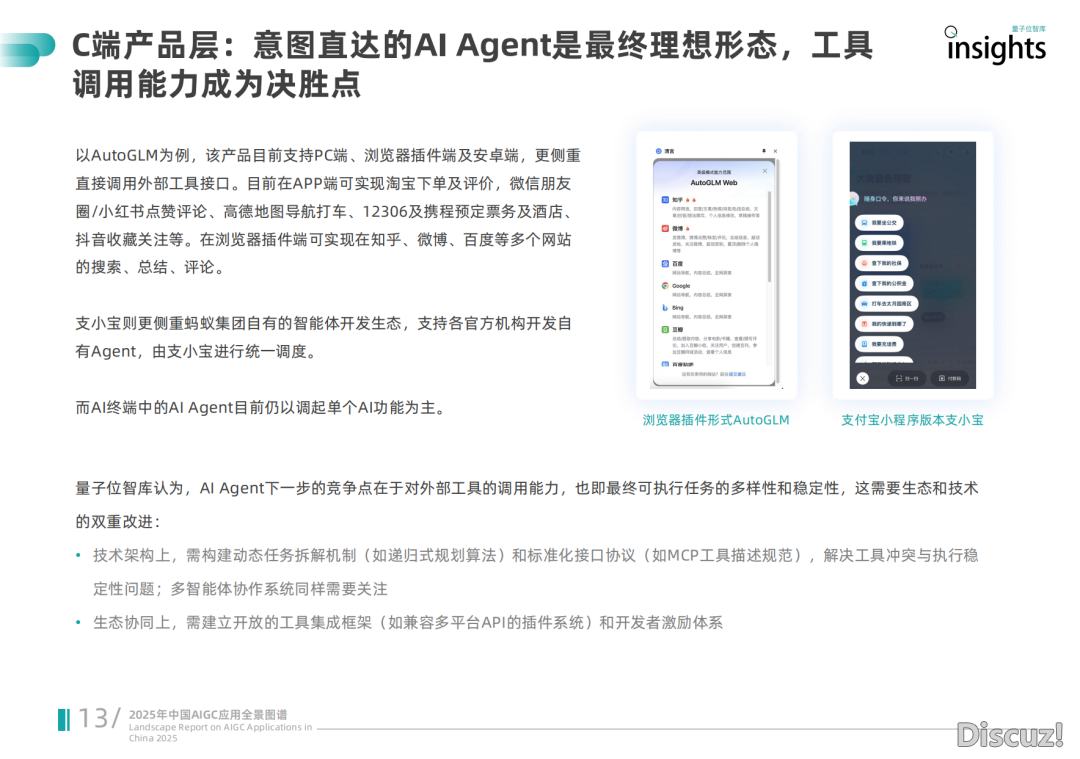Tap the 我要坐公交 bus suggestion chip
This screenshot has height=759, width=1080.
click(879, 222)
